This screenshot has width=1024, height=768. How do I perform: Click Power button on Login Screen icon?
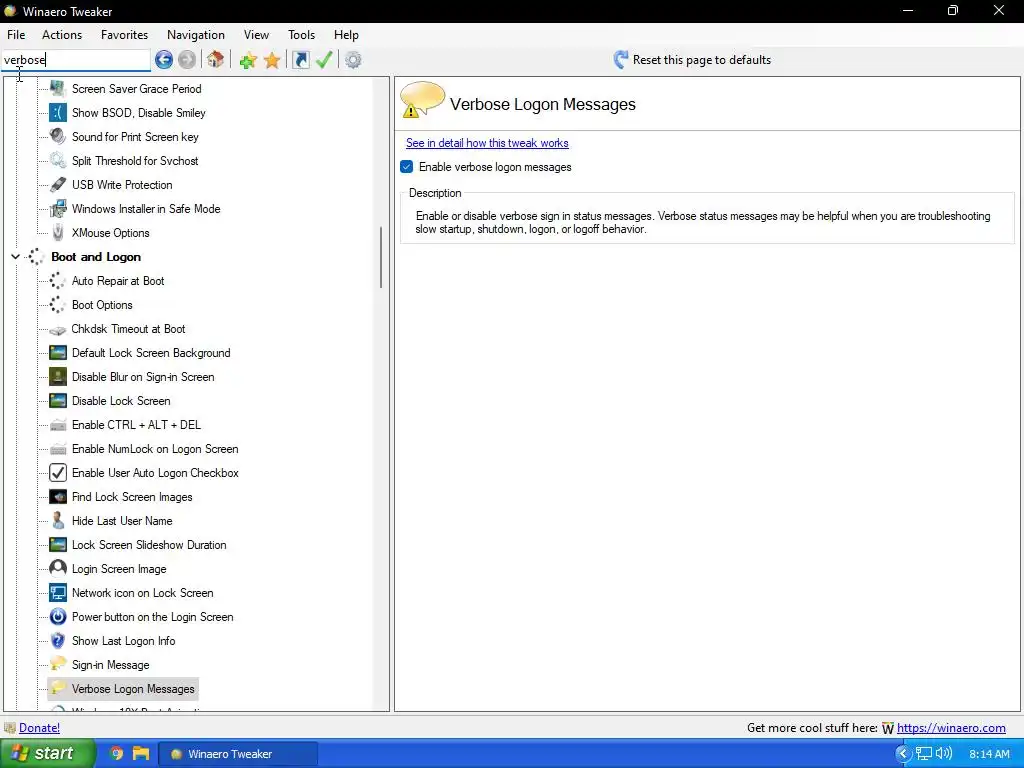[x=57, y=616]
